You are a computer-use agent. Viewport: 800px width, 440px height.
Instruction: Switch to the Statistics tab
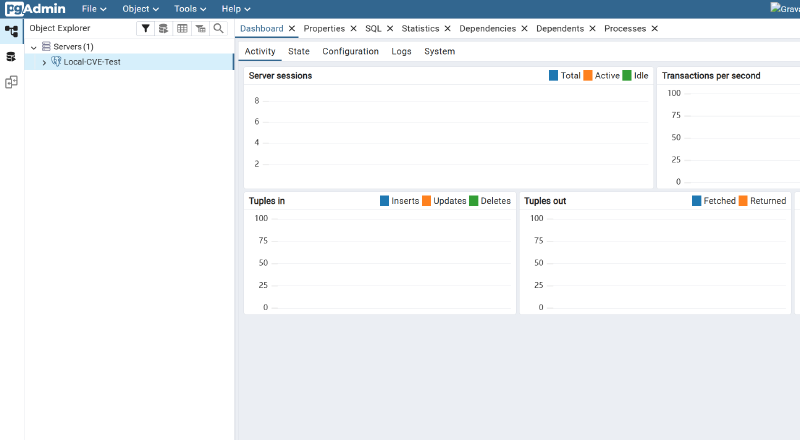click(420, 29)
